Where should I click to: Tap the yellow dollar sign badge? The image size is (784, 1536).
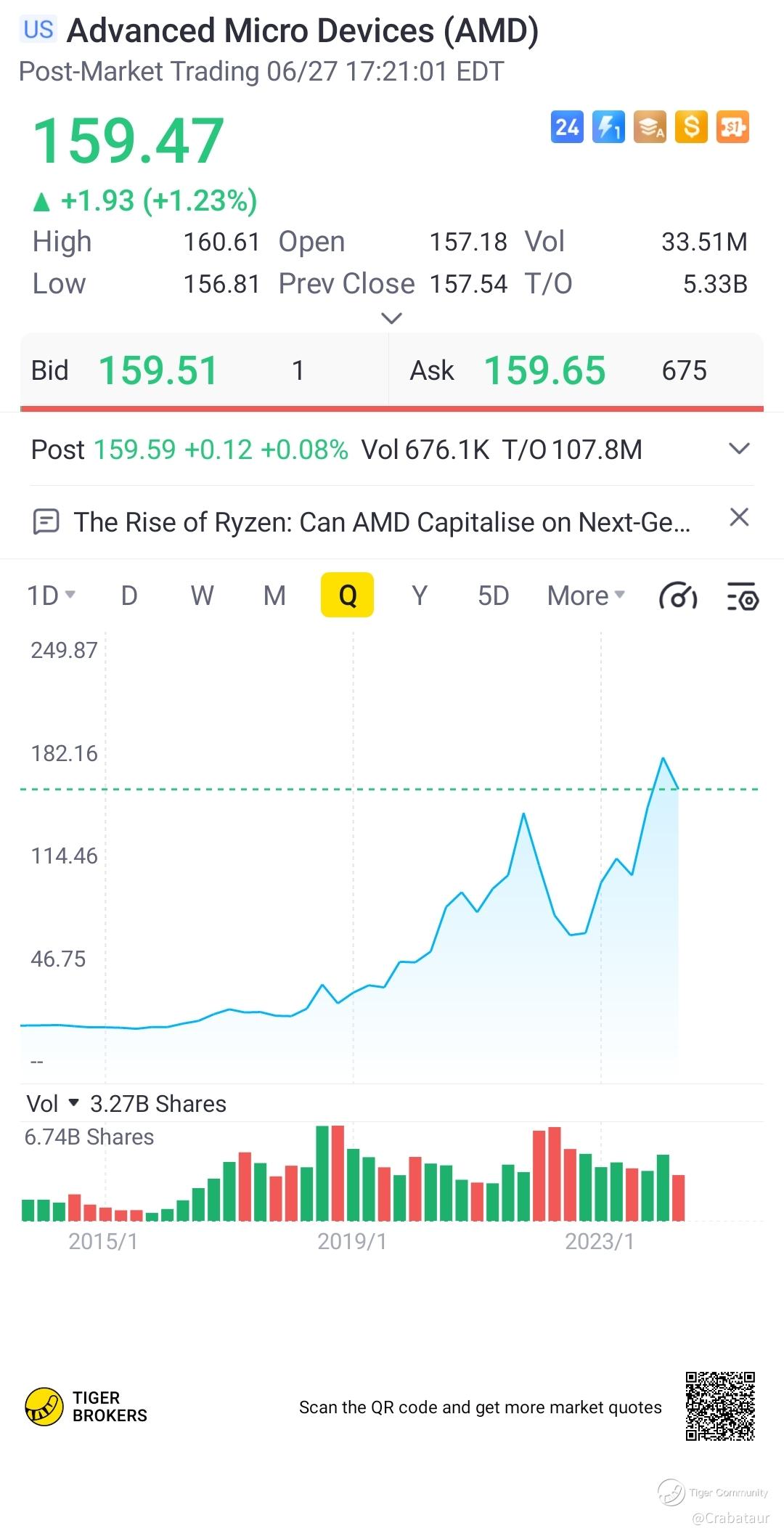point(691,128)
